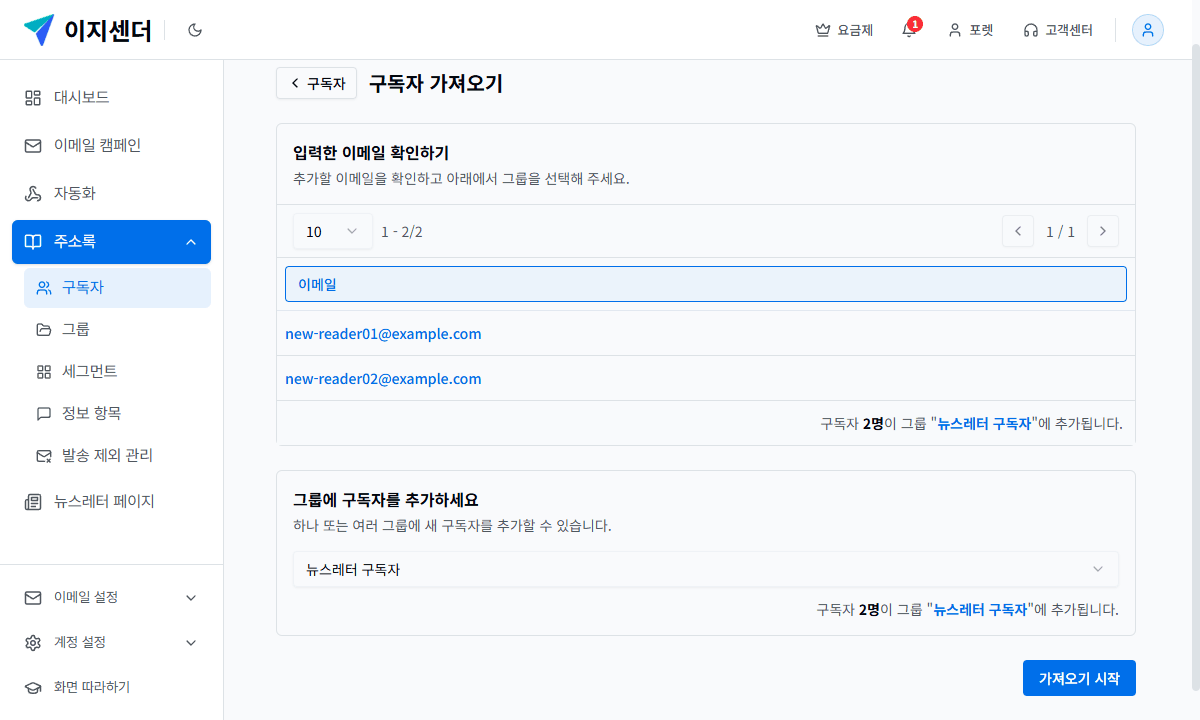The image size is (1200, 720).
Task: Go to next page arrow
Action: click(x=1103, y=231)
